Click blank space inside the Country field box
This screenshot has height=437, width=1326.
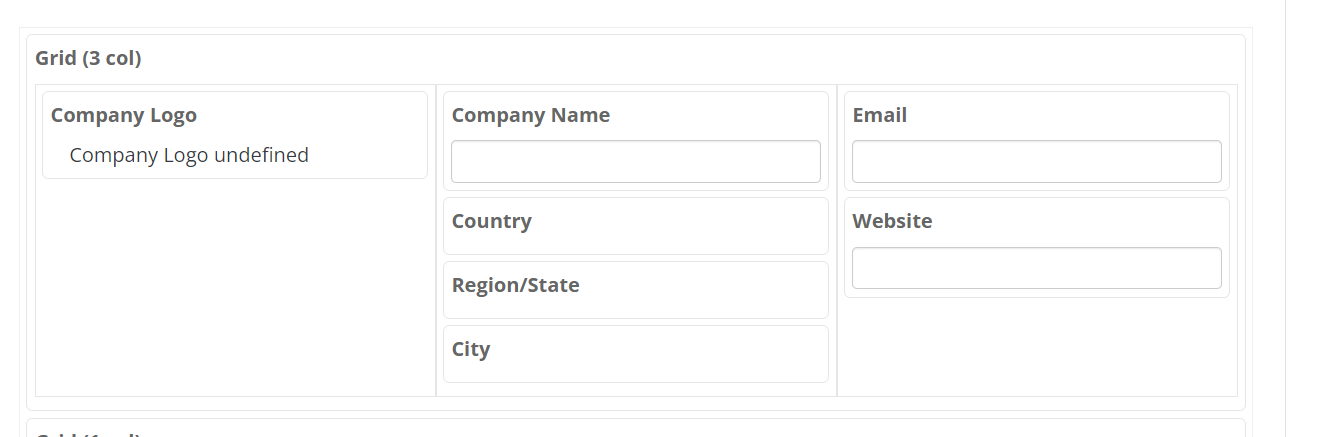(700, 228)
